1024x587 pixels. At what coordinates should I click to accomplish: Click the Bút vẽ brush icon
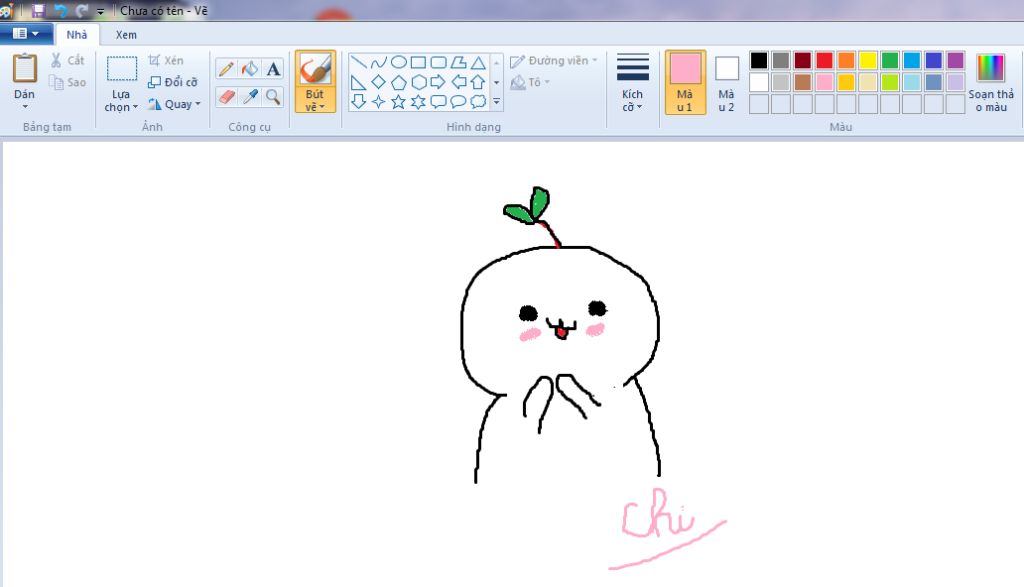click(x=315, y=69)
